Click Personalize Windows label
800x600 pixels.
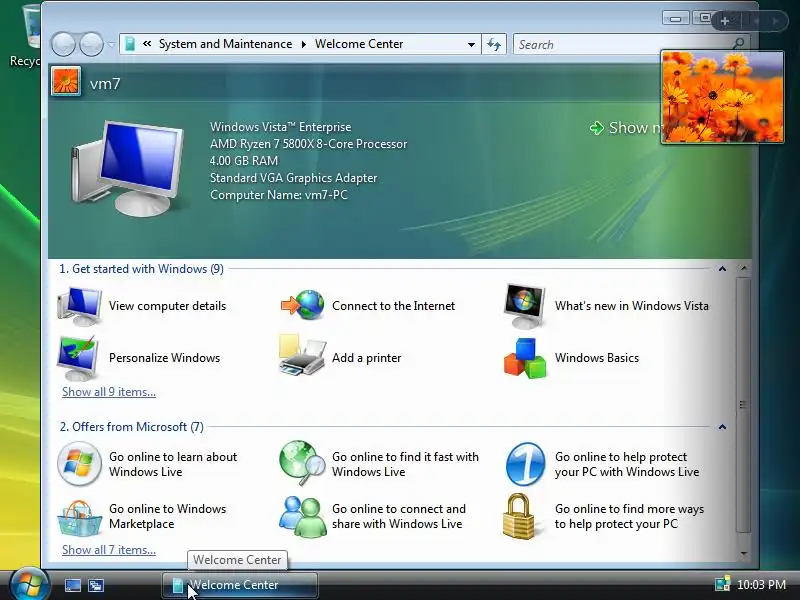tap(164, 358)
